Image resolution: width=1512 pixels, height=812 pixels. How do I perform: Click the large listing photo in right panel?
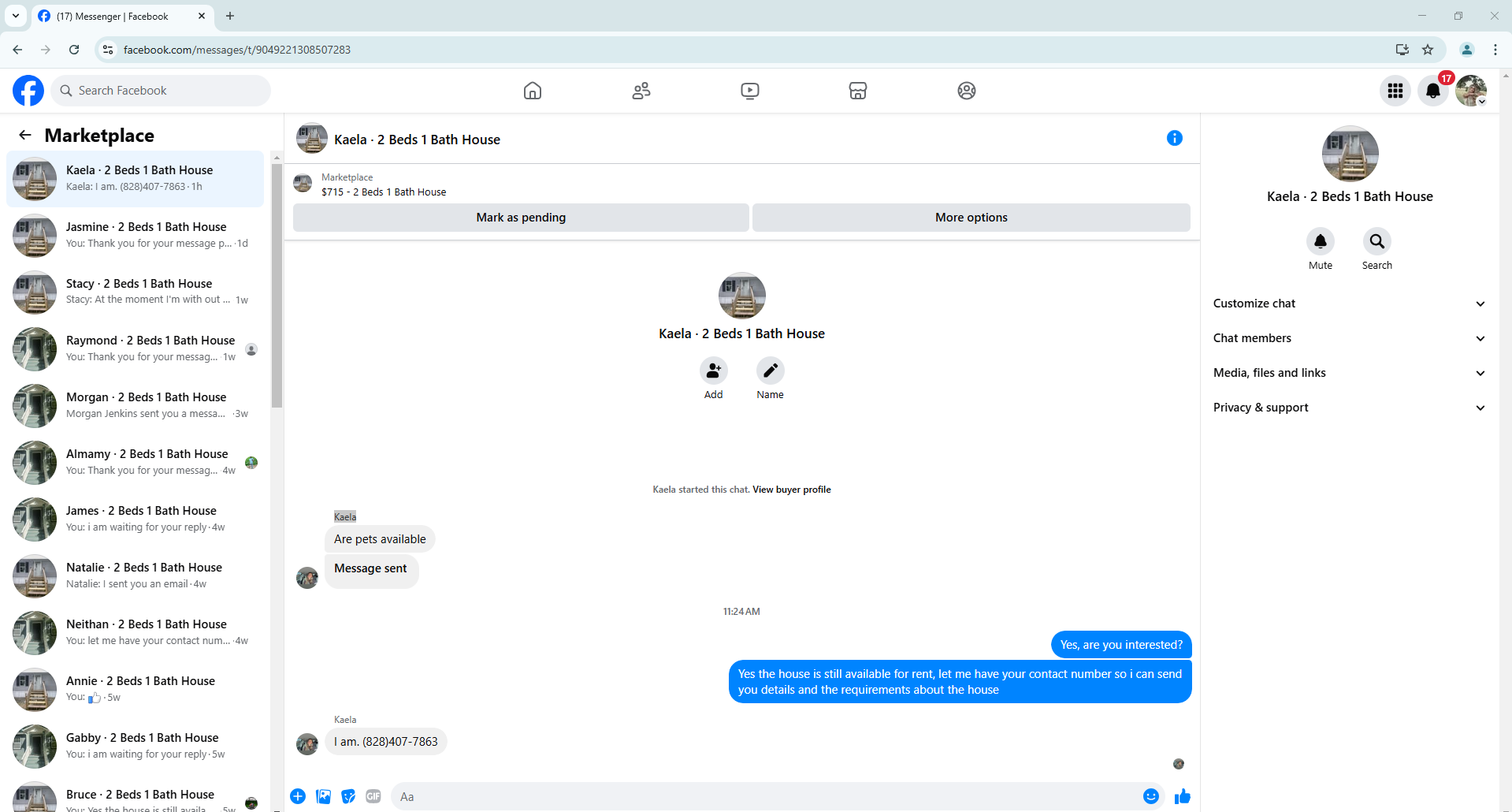tap(1350, 155)
